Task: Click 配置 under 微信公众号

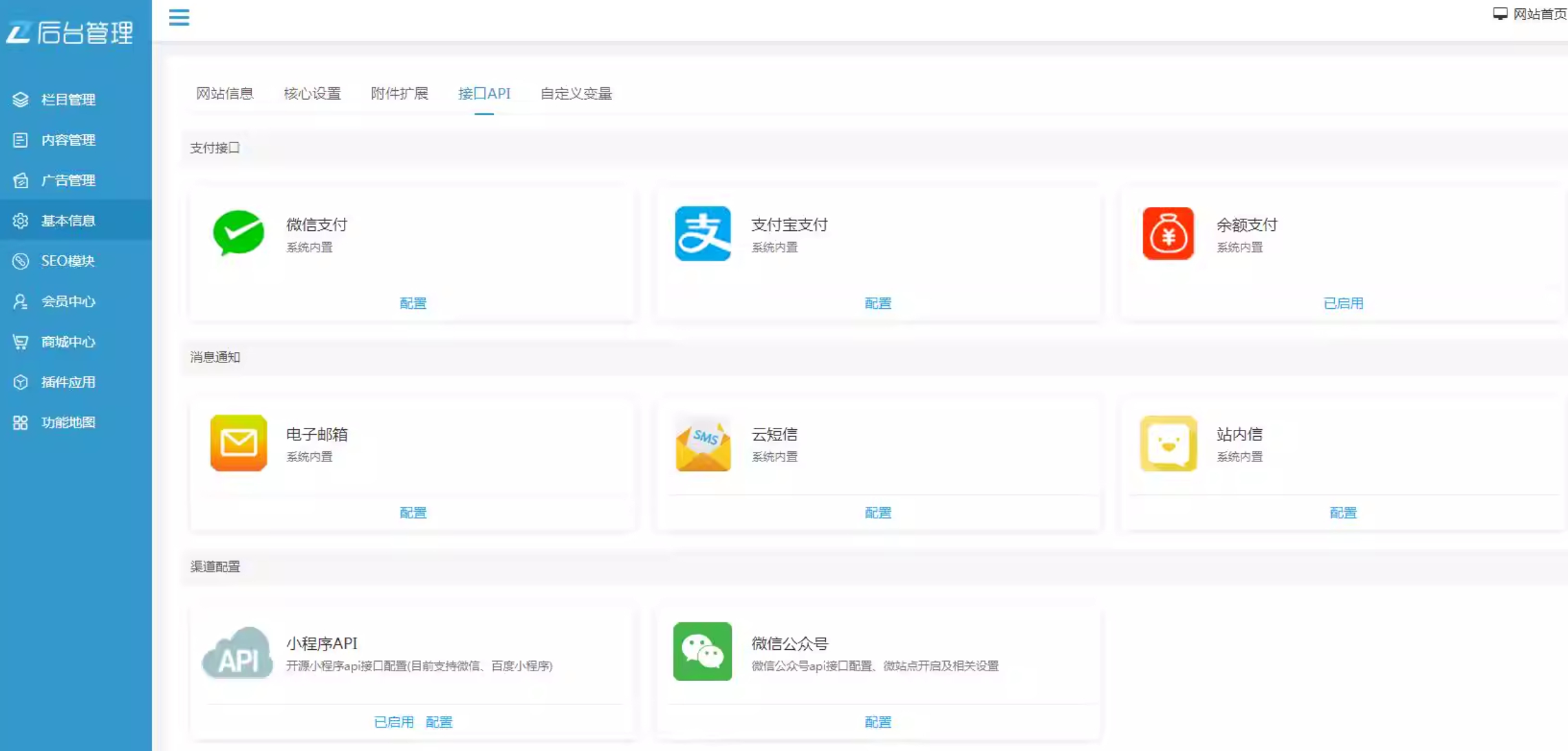Action: 878,721
